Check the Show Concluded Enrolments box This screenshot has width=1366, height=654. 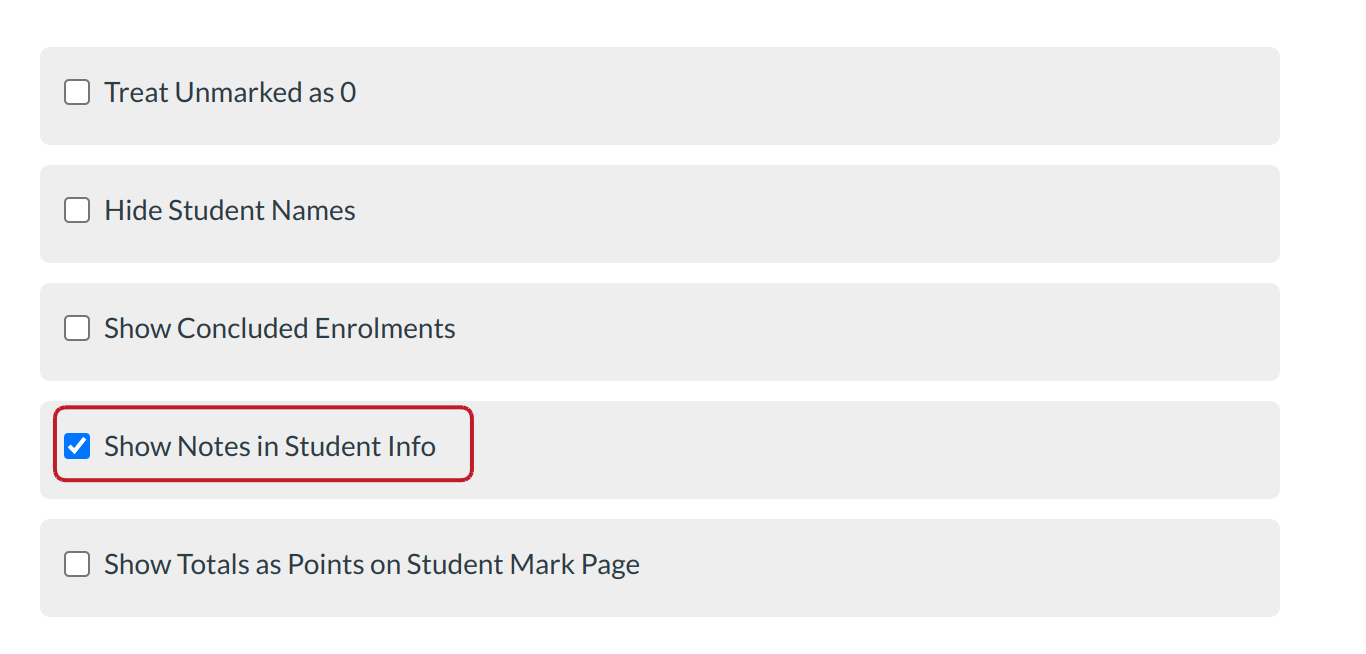point(77,329)
